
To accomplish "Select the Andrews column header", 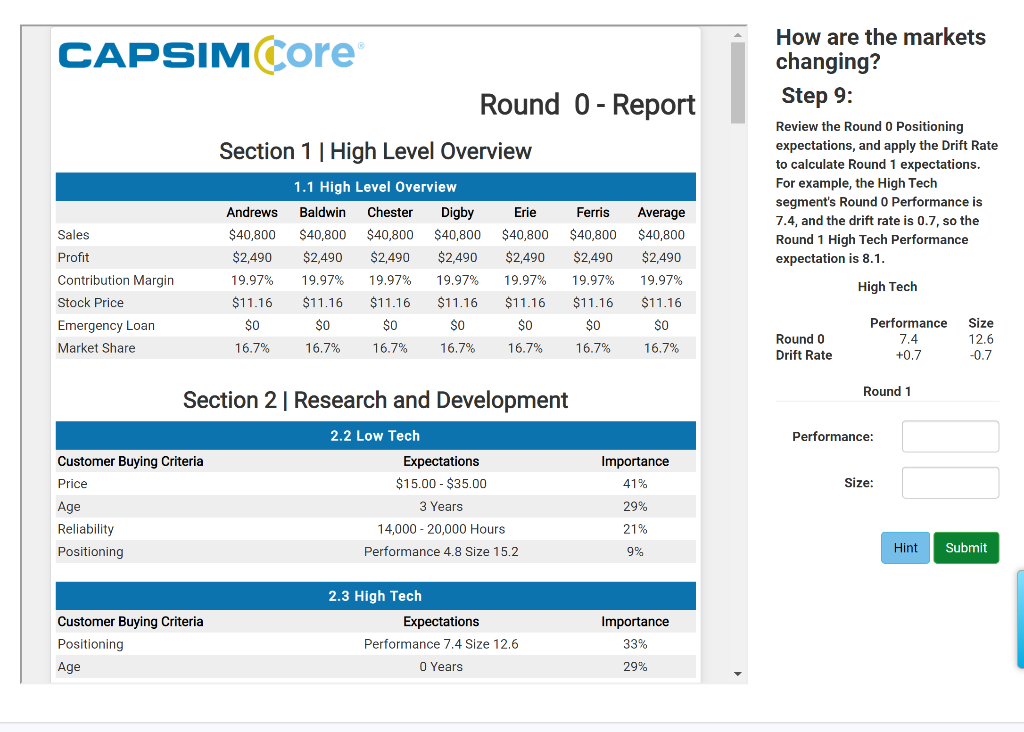I will [x=252, y=212].
